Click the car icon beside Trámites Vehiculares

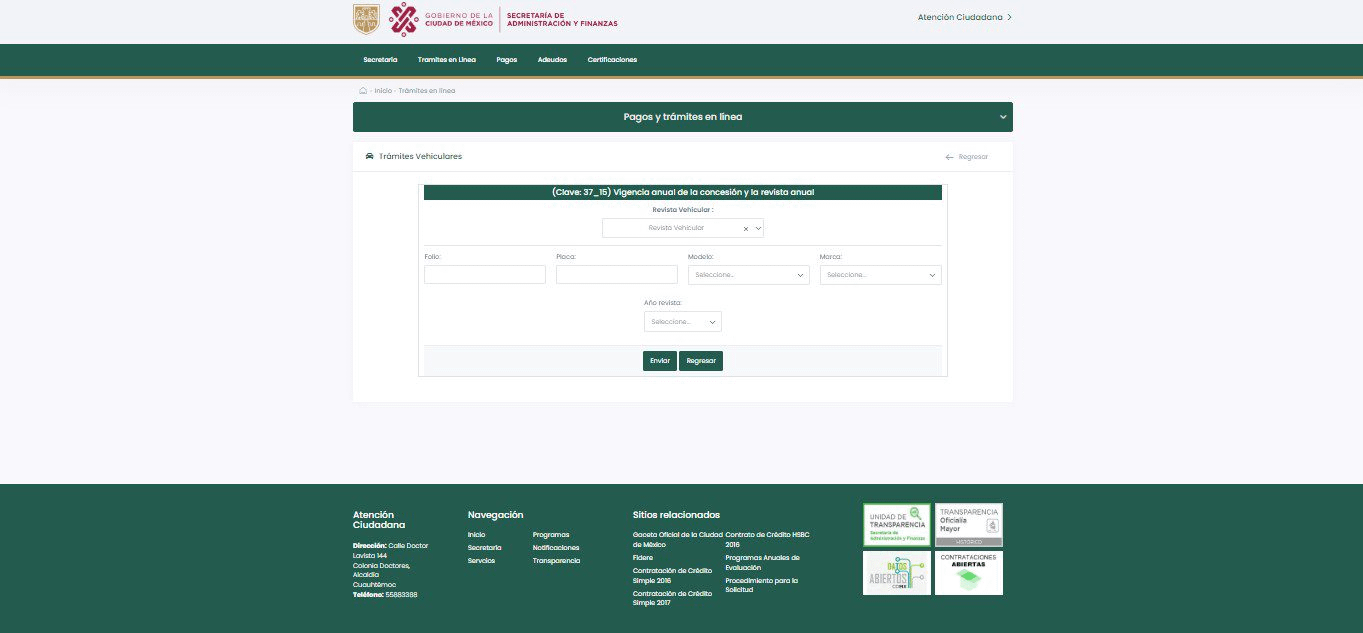tap(369, 156)
